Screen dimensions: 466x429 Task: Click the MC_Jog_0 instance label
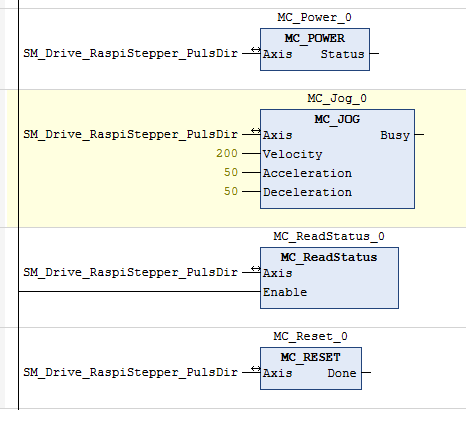[337, 98]
